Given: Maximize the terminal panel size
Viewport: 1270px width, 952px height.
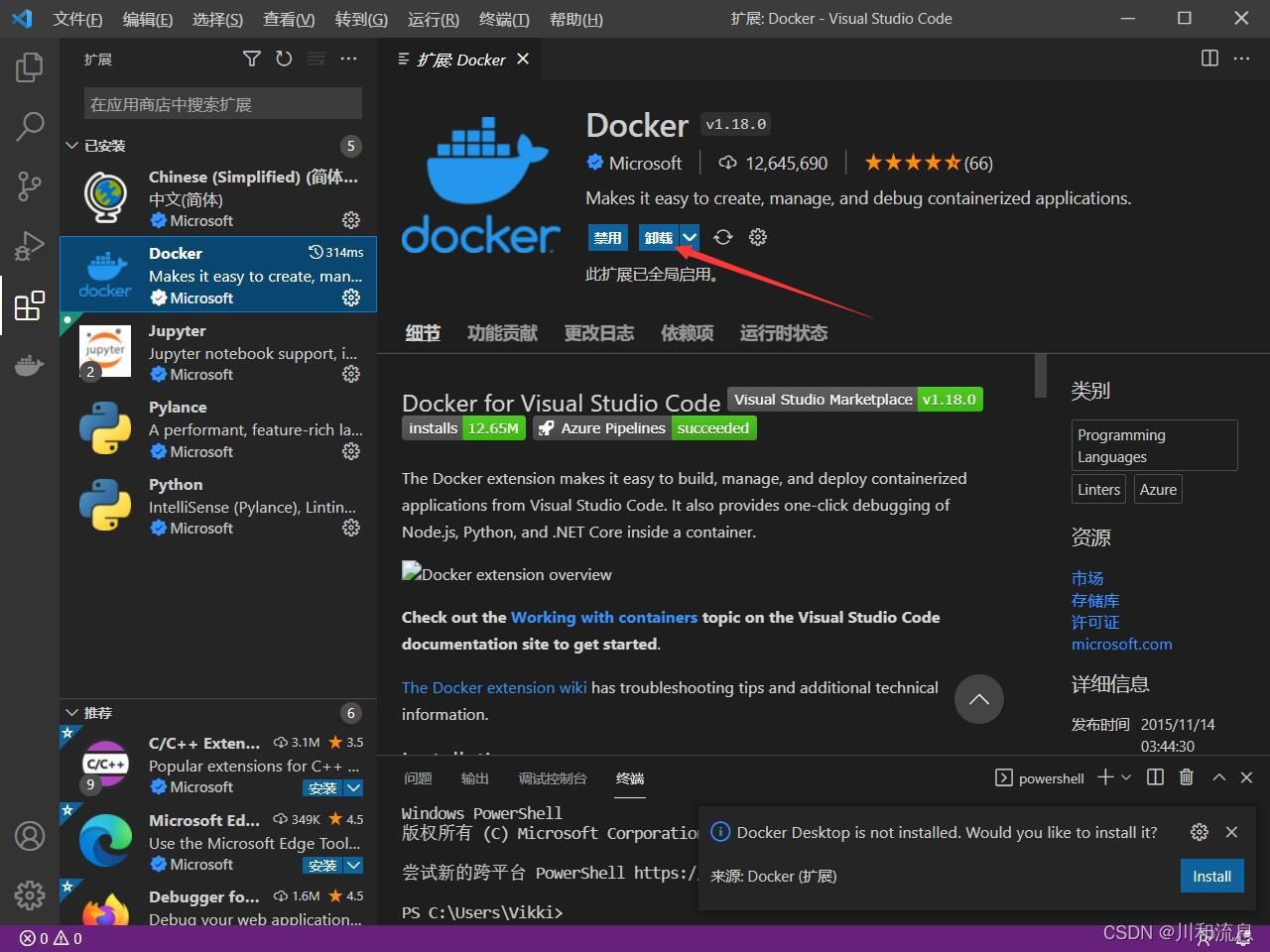Looking at the screenshot, I should [1219, 777].
